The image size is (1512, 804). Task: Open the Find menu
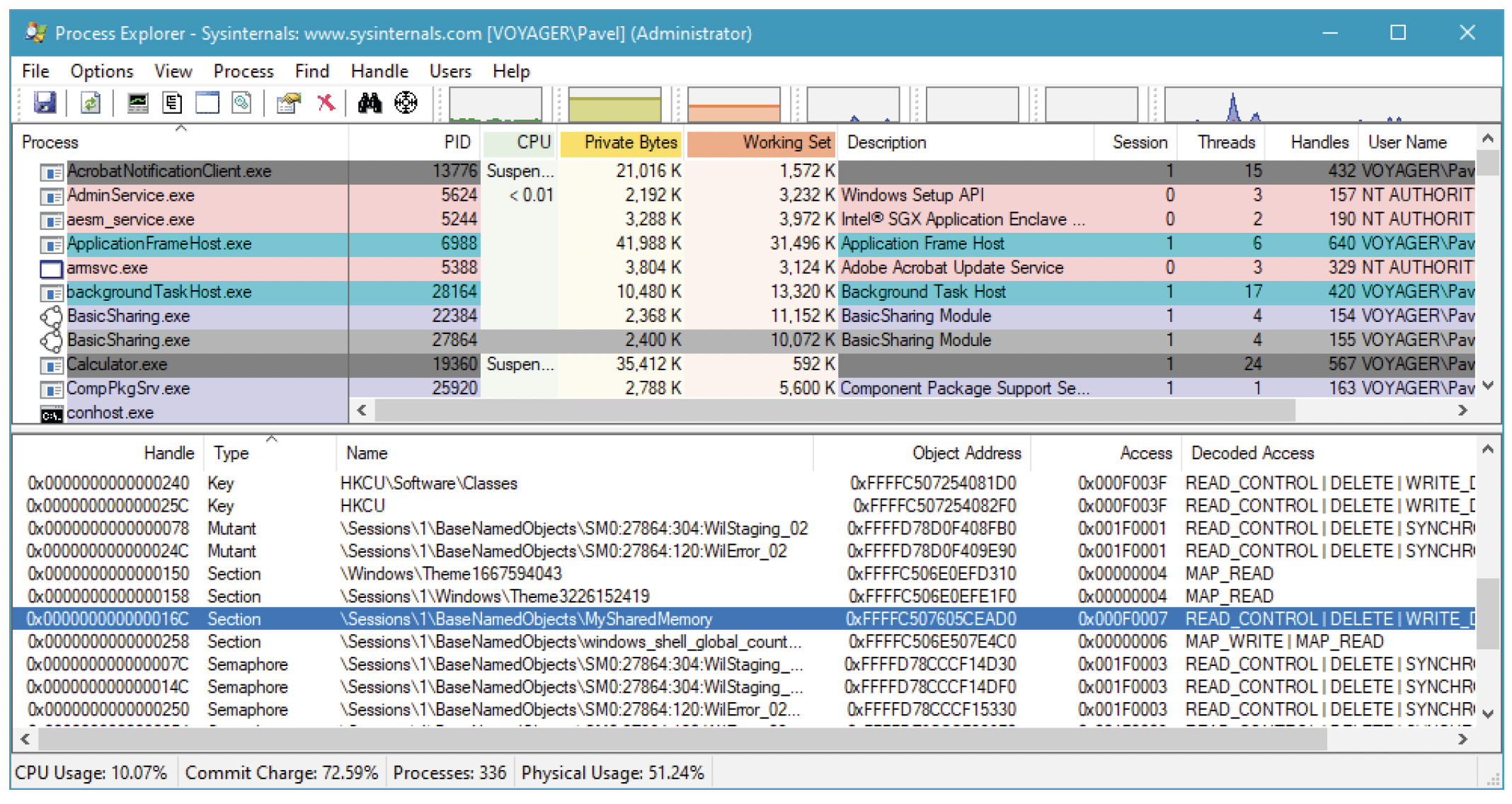(312, 71)
